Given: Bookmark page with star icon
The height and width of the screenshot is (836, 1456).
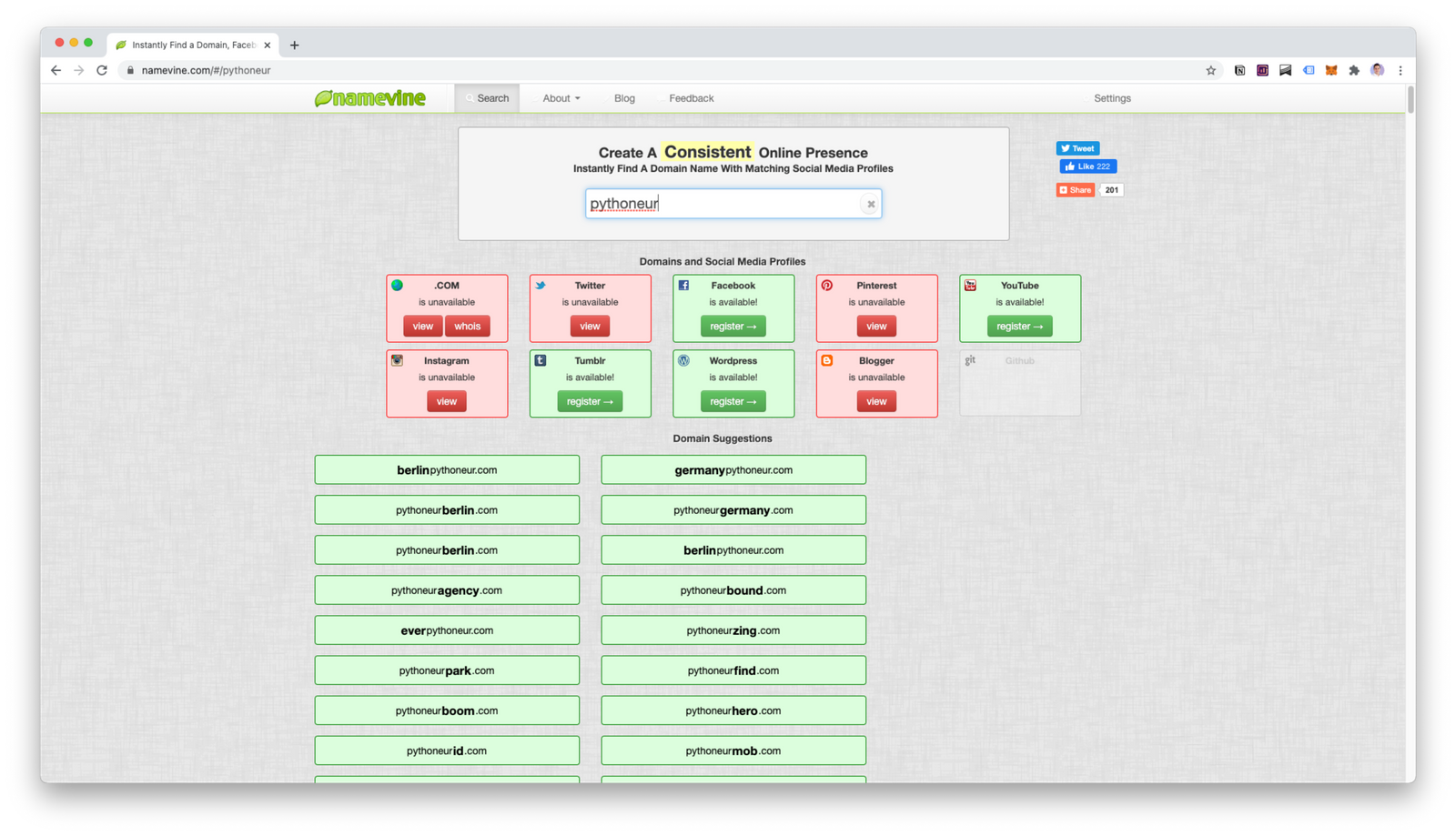Looking at the screenshot, I should point(1210,70).
